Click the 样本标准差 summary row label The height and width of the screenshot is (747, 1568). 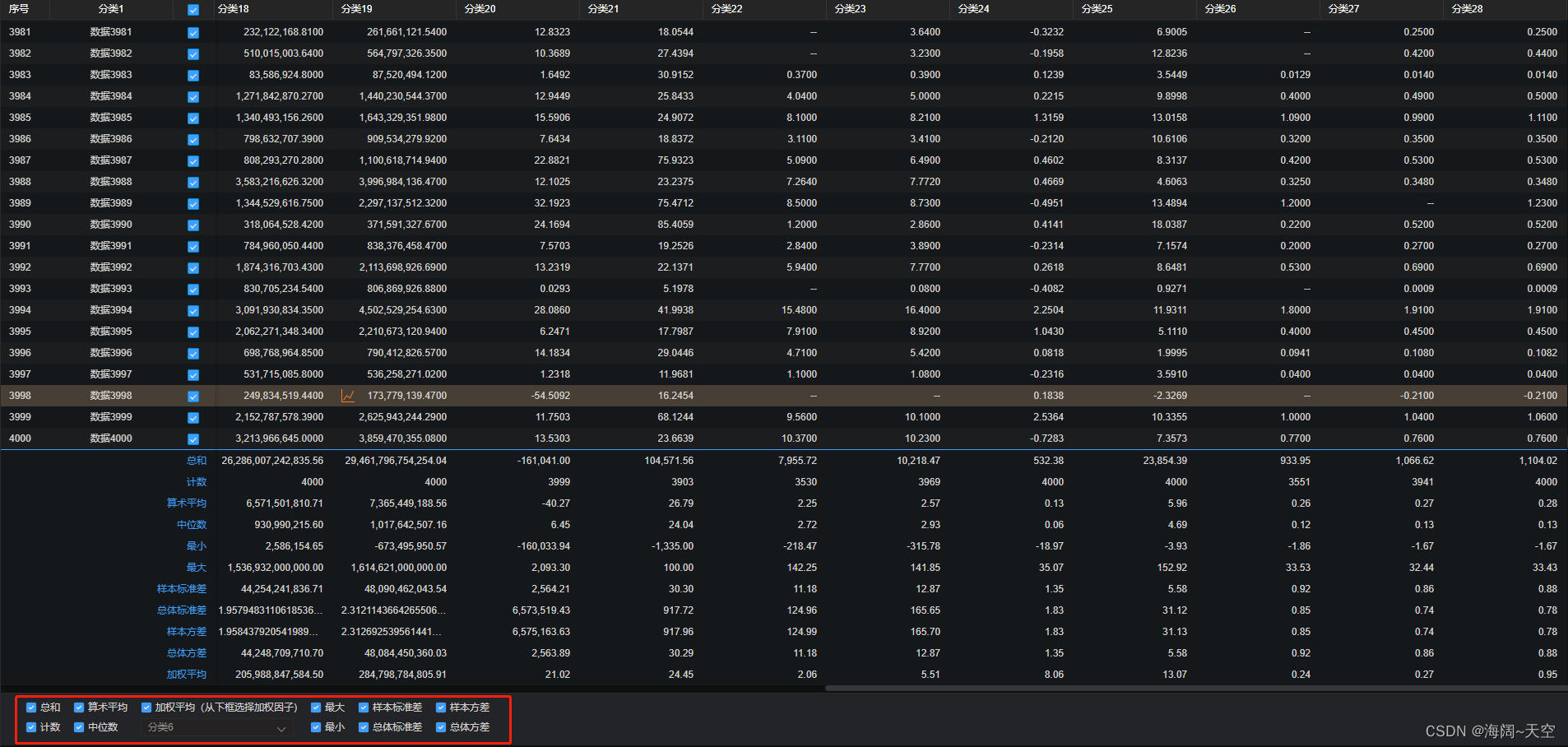182,589
